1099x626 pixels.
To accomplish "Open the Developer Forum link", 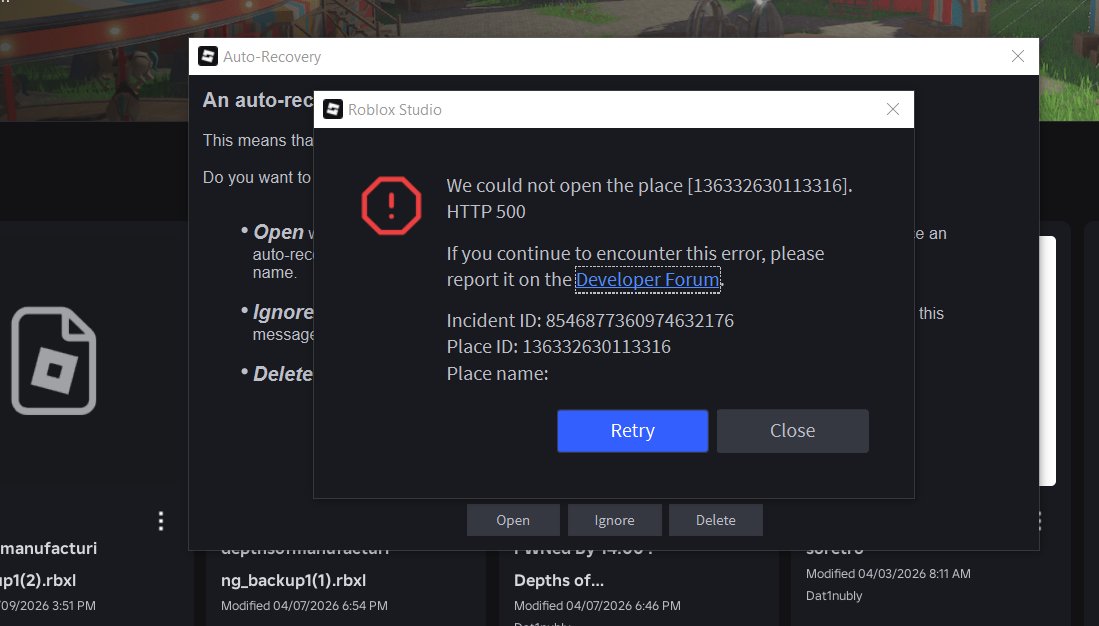I will pyautogui.click(x=647, y=280).
